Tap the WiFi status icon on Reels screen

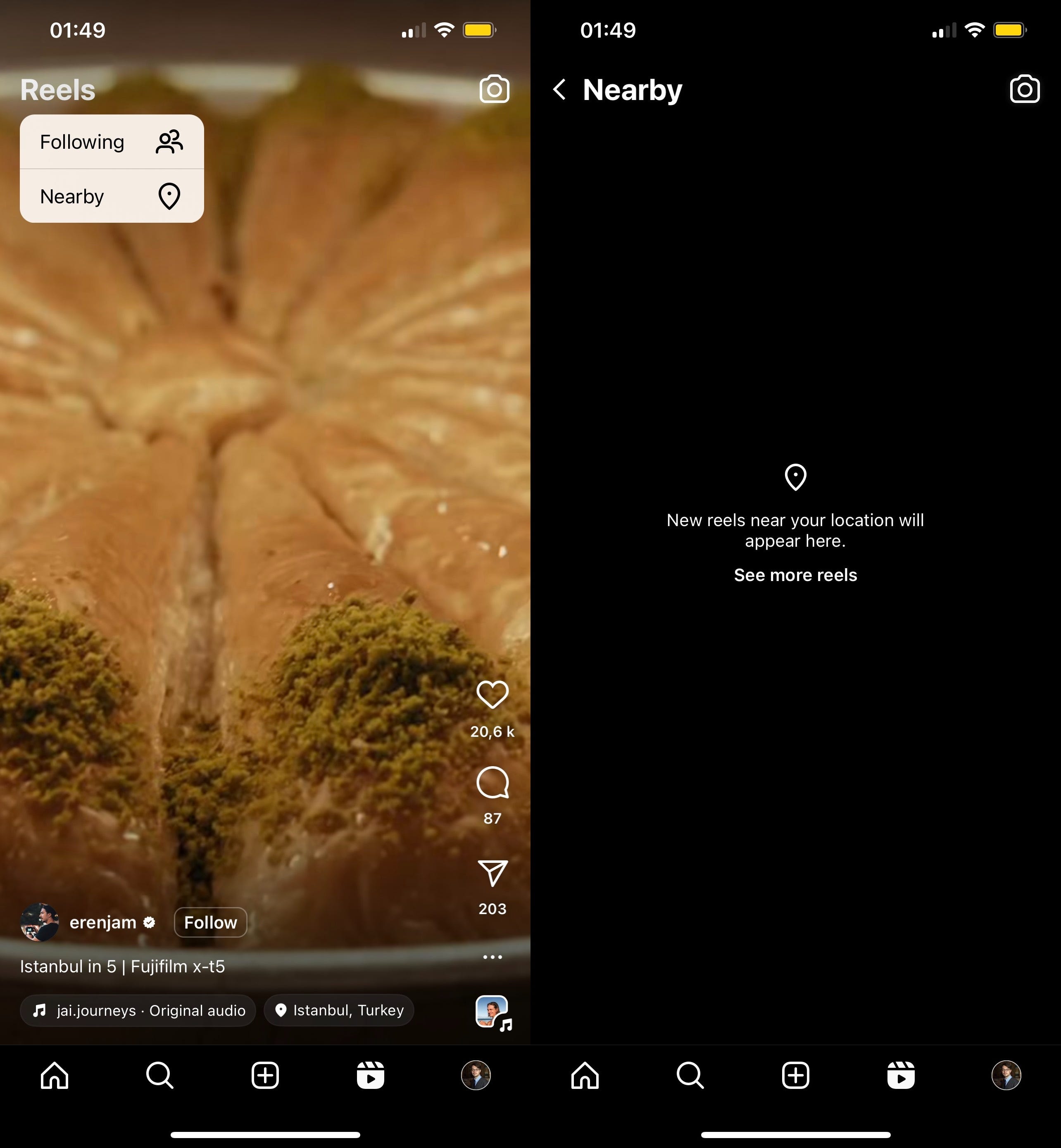coord(444,30)
